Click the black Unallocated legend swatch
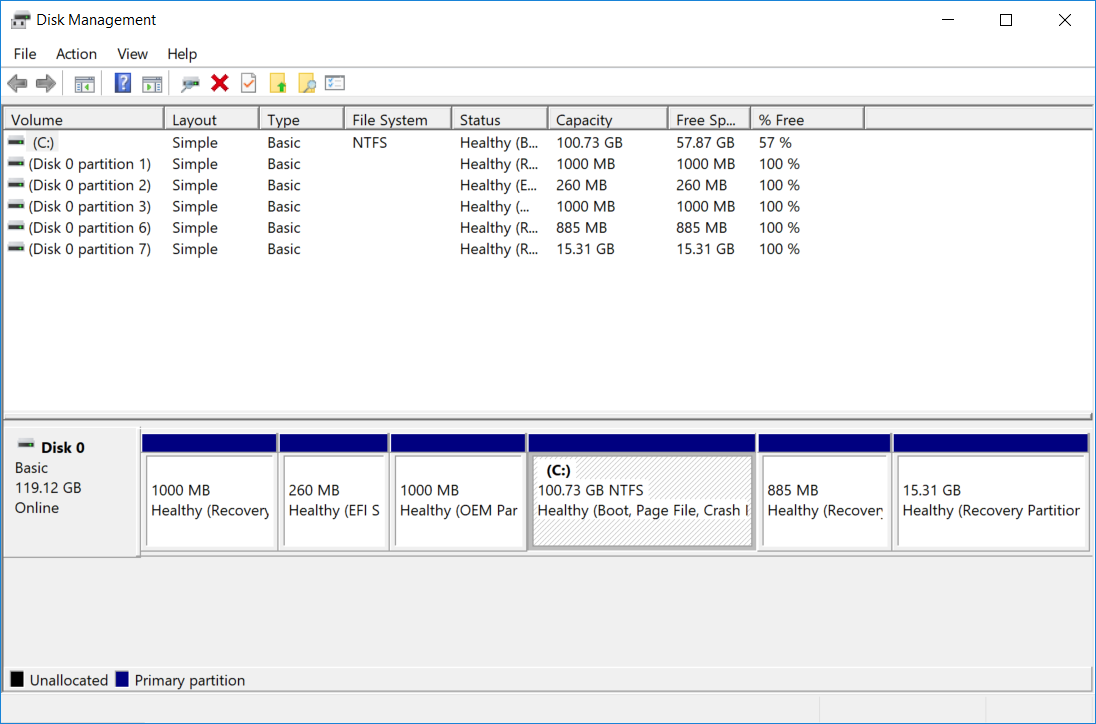Viewport: 1096px width, 724px height. click(x=17, y=679)
